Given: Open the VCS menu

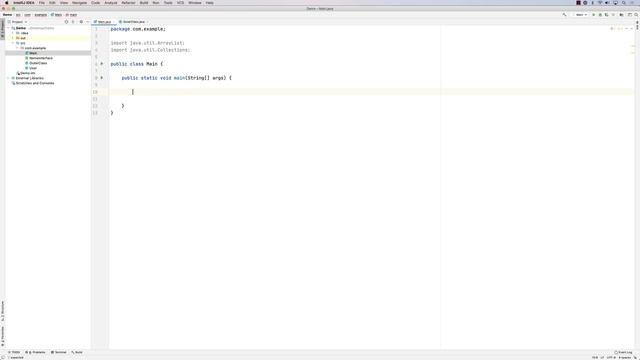Looking at the screenshot, I should [x=180, y=2].
